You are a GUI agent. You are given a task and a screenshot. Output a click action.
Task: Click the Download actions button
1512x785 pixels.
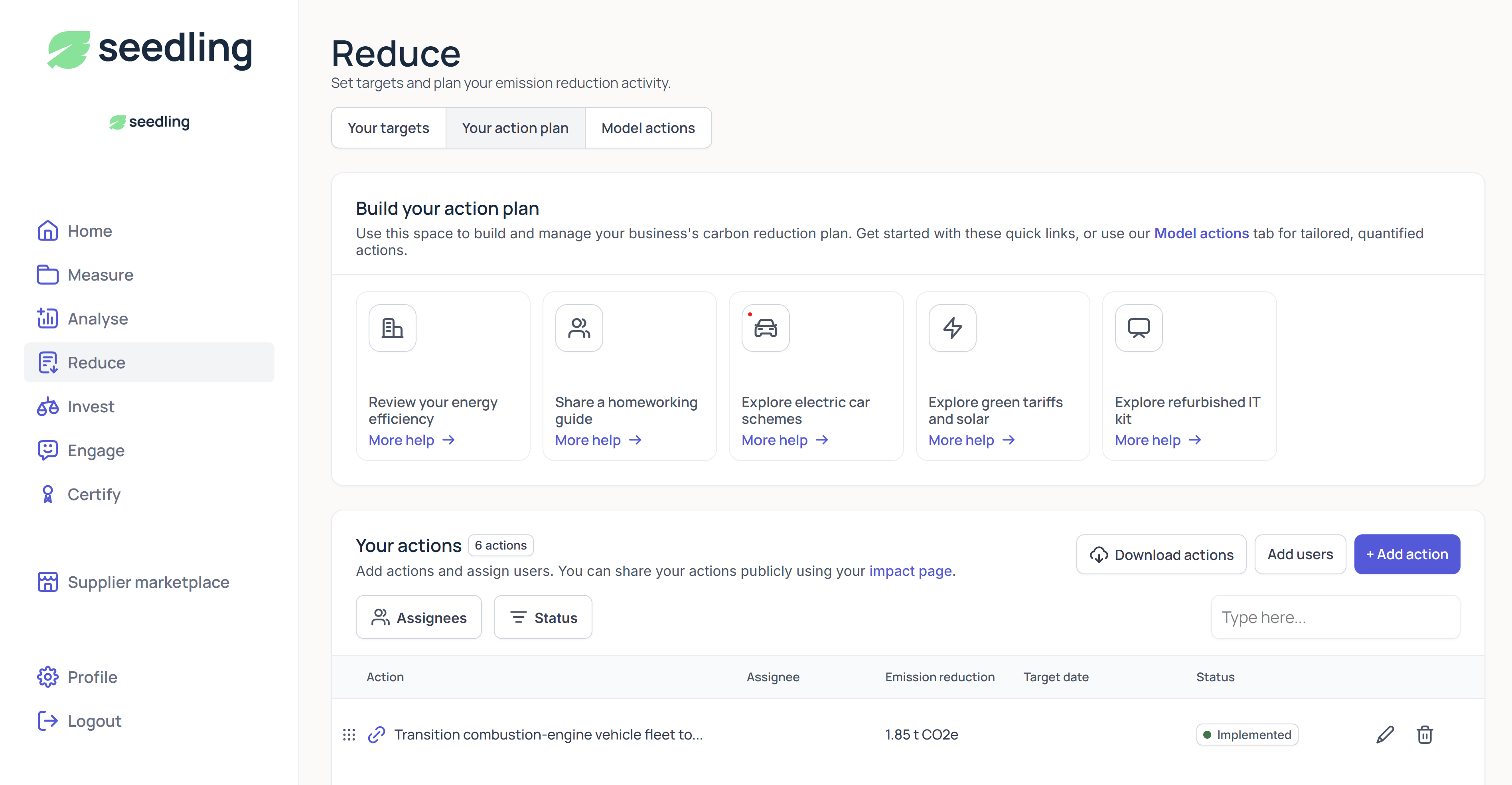click(1161, 554)
